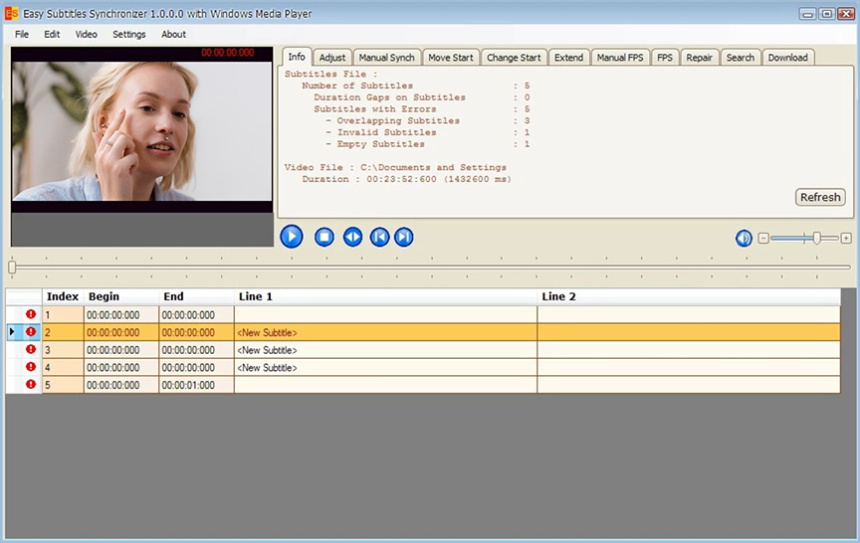This screenshot has width=860, height=543.
Task: Select <New Subtitle> text in row 3
Action: tap(267, 350)
